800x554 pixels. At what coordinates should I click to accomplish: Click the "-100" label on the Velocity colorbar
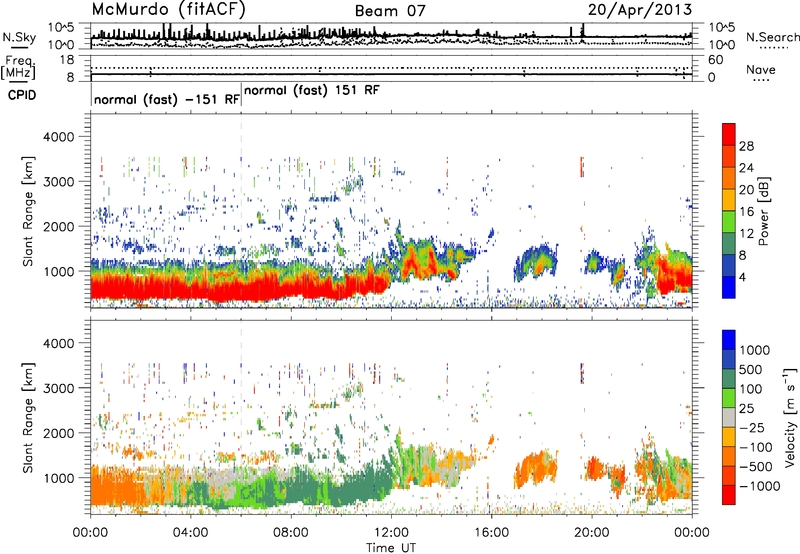point(756,447)
